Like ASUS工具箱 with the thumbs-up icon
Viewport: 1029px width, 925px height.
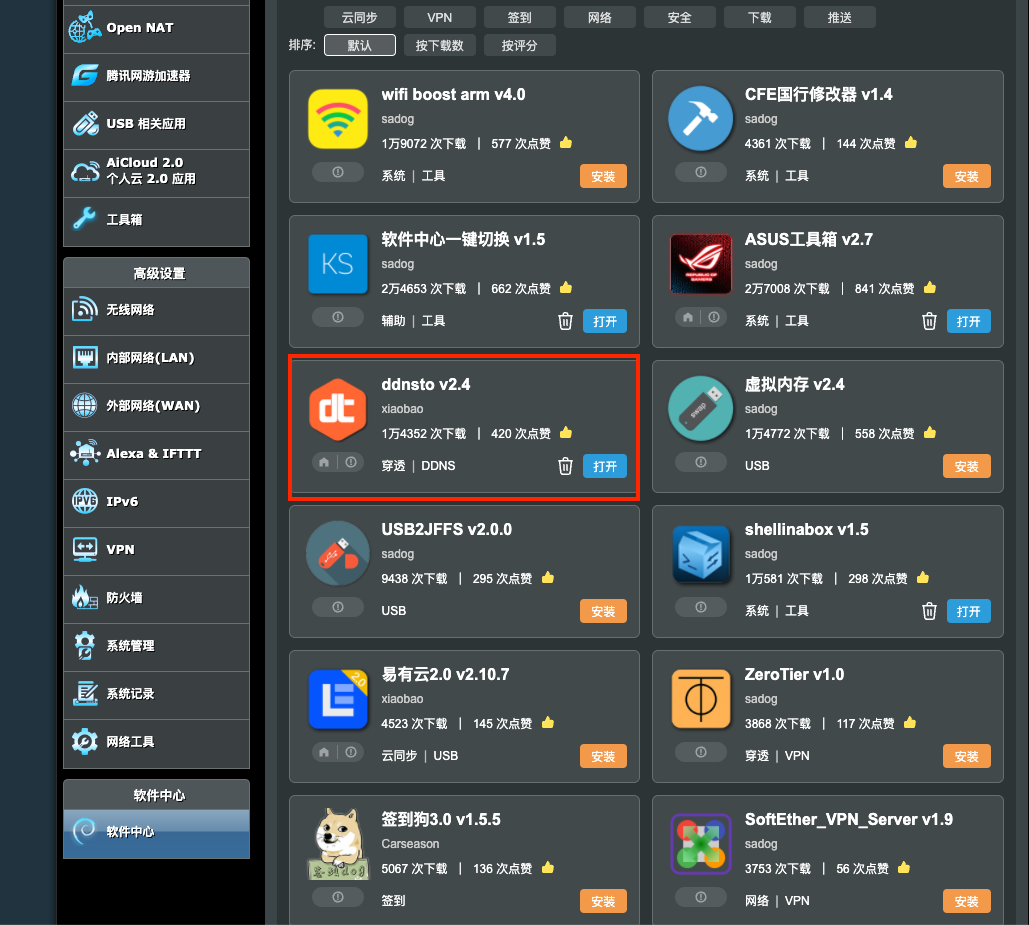coord(930,287)
